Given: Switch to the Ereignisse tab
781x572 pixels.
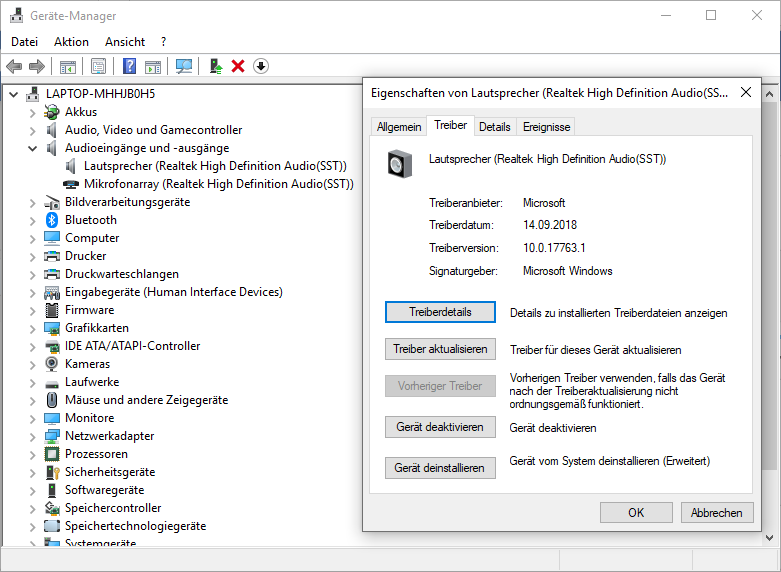Looking at the screenshot, I should (x=546, y=127).
